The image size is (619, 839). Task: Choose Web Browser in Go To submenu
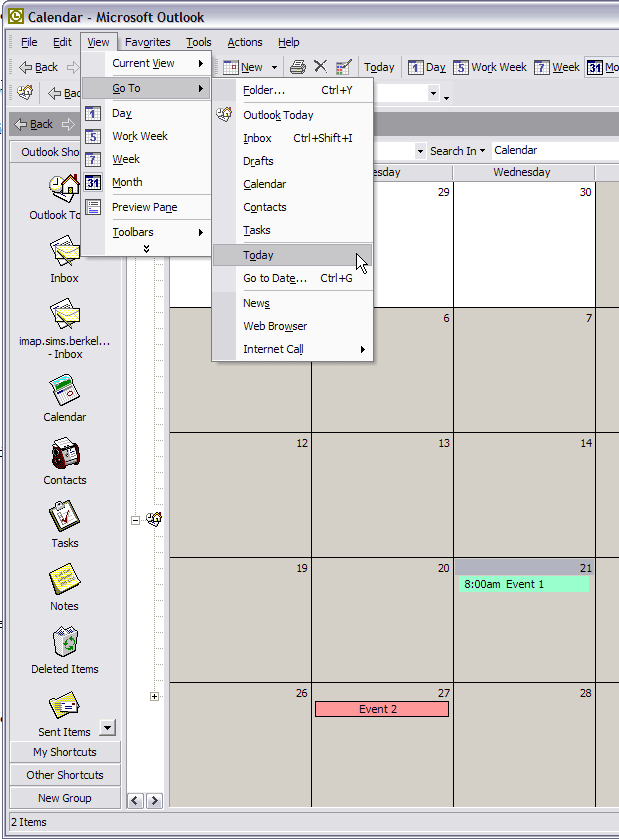(293, 326)
